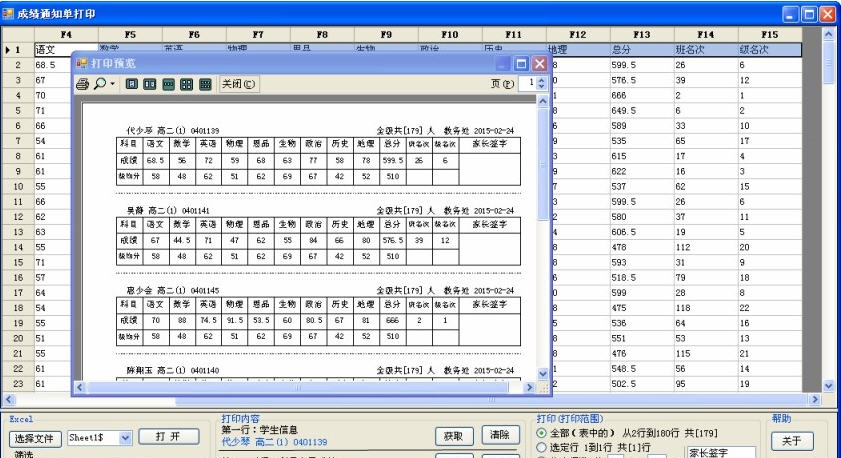Click the 班名次 cell in row 1
This screenshot has height=458, width=841.
point(705,50)
